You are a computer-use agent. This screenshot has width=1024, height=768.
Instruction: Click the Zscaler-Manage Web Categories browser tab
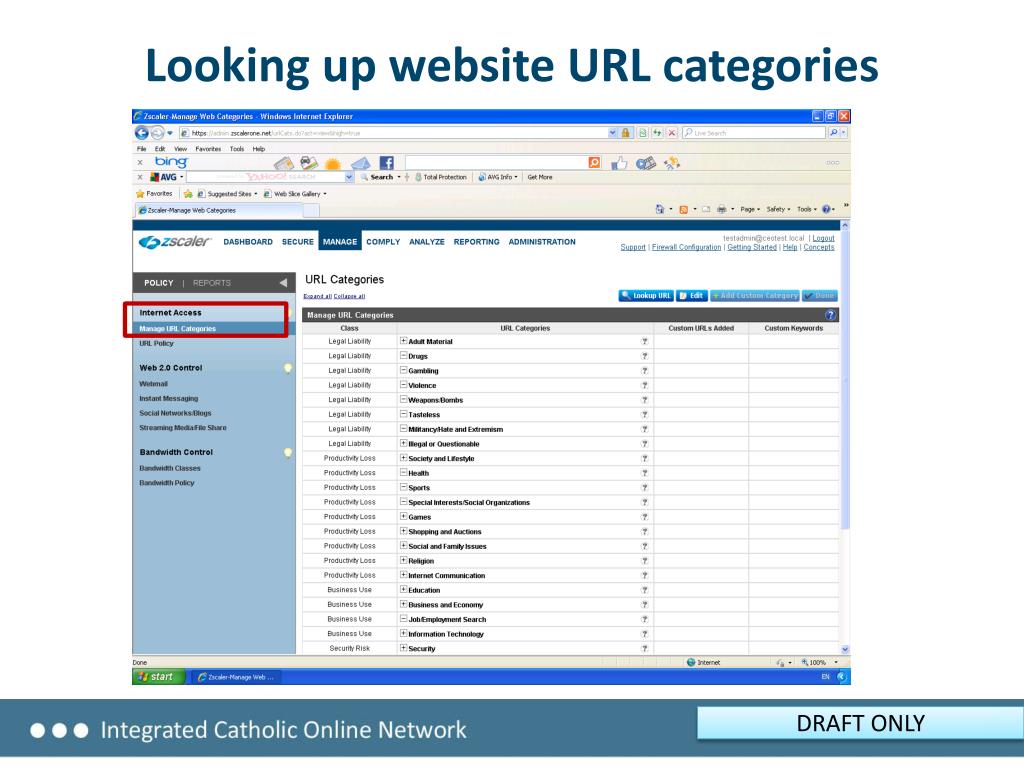[219, 210]
